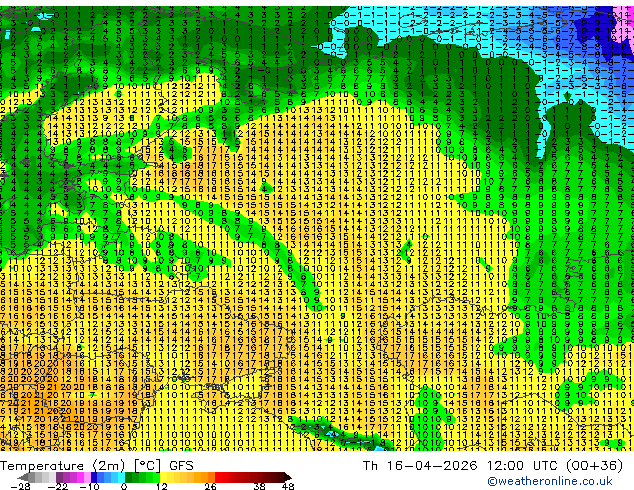The height and width of the screenshot is (490, 634).
Task: Click the date '16-04-2026'
Action: tap(432, 466)
